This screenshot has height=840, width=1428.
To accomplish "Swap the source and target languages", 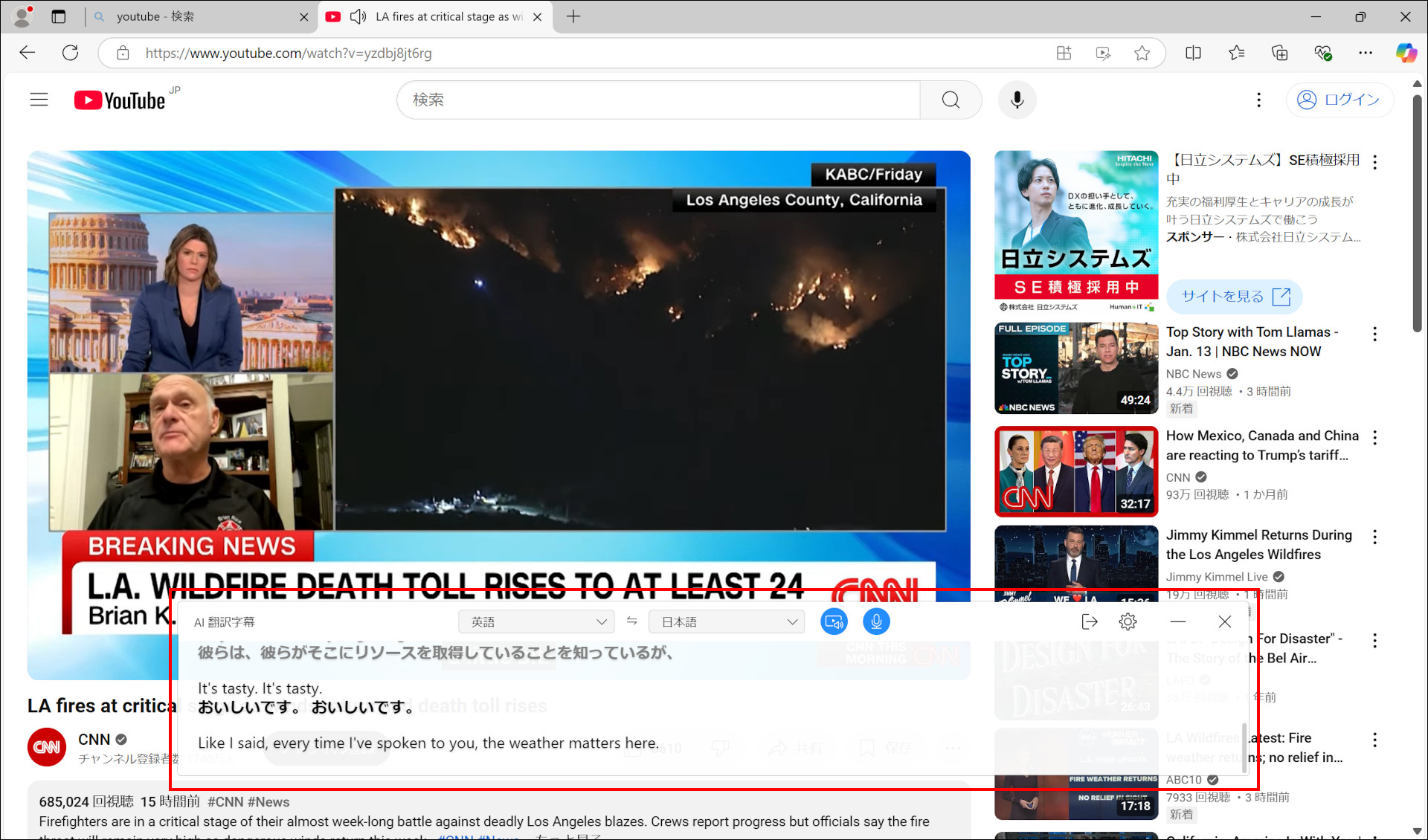I will pos(631,621).
